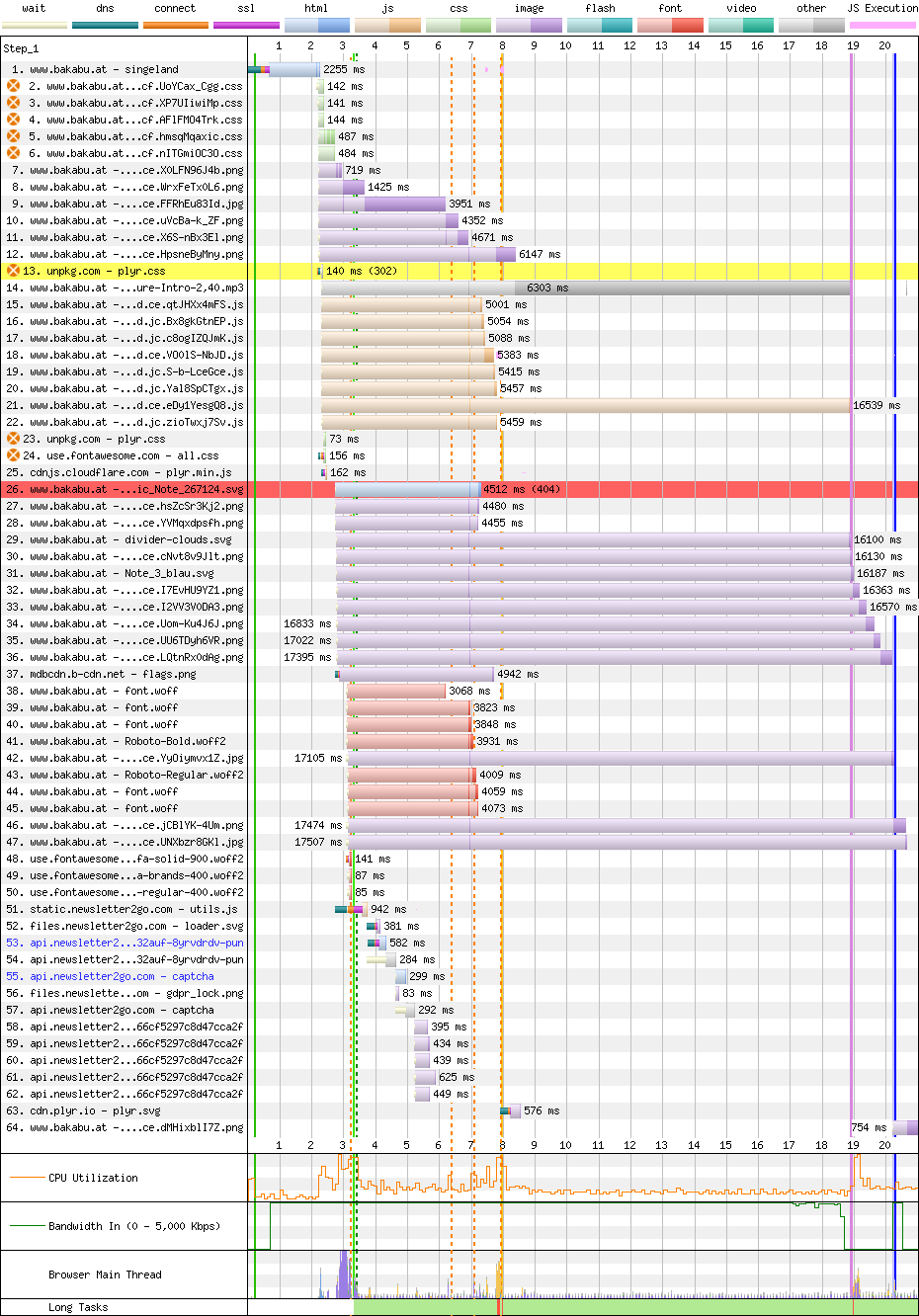Select the image legend label
919x1316 pixels.
tap(529, 8)
